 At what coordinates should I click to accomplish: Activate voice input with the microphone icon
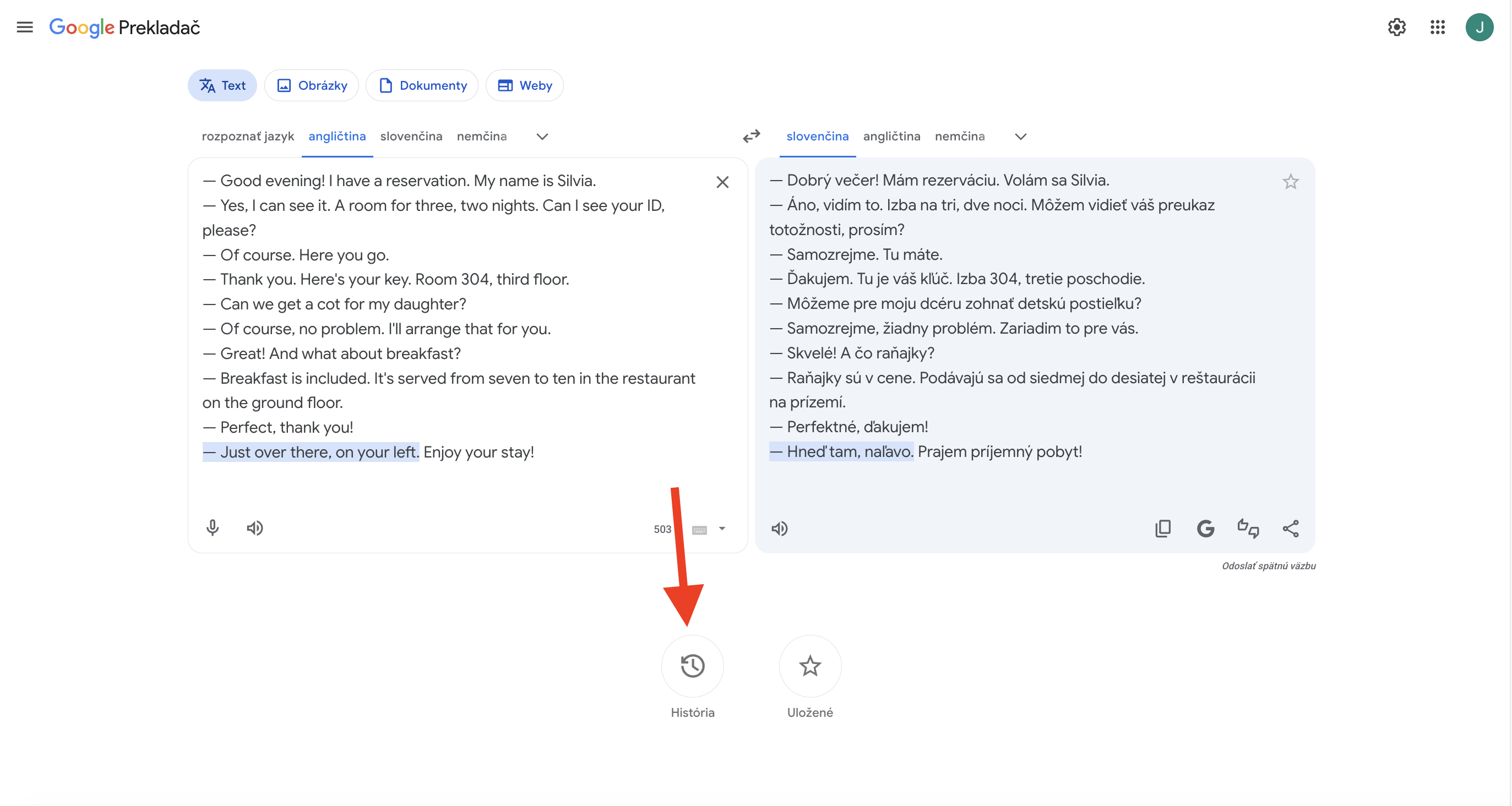click(x=212, y=528)
